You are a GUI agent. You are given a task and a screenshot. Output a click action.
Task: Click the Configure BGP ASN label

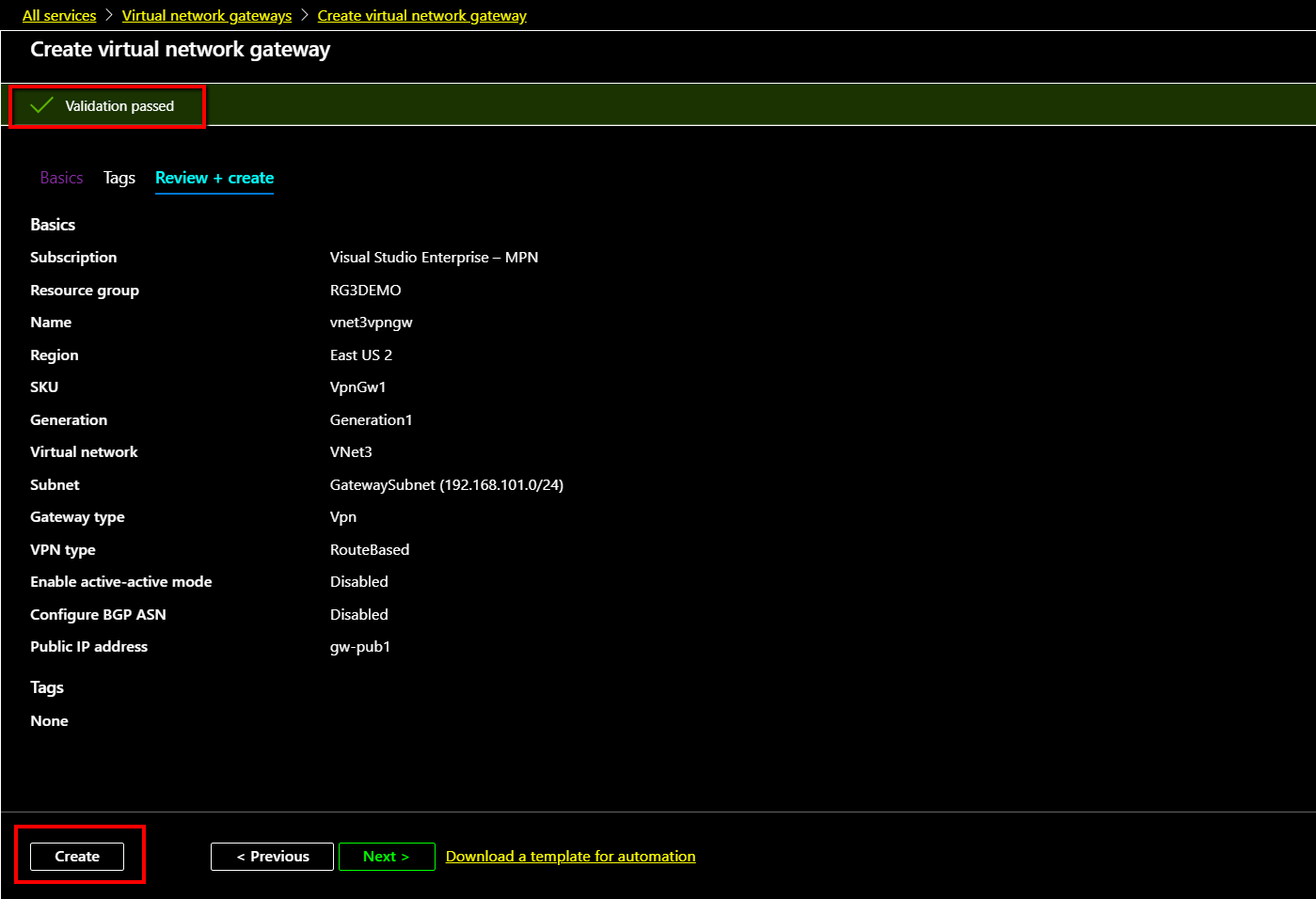click(98, 615)
